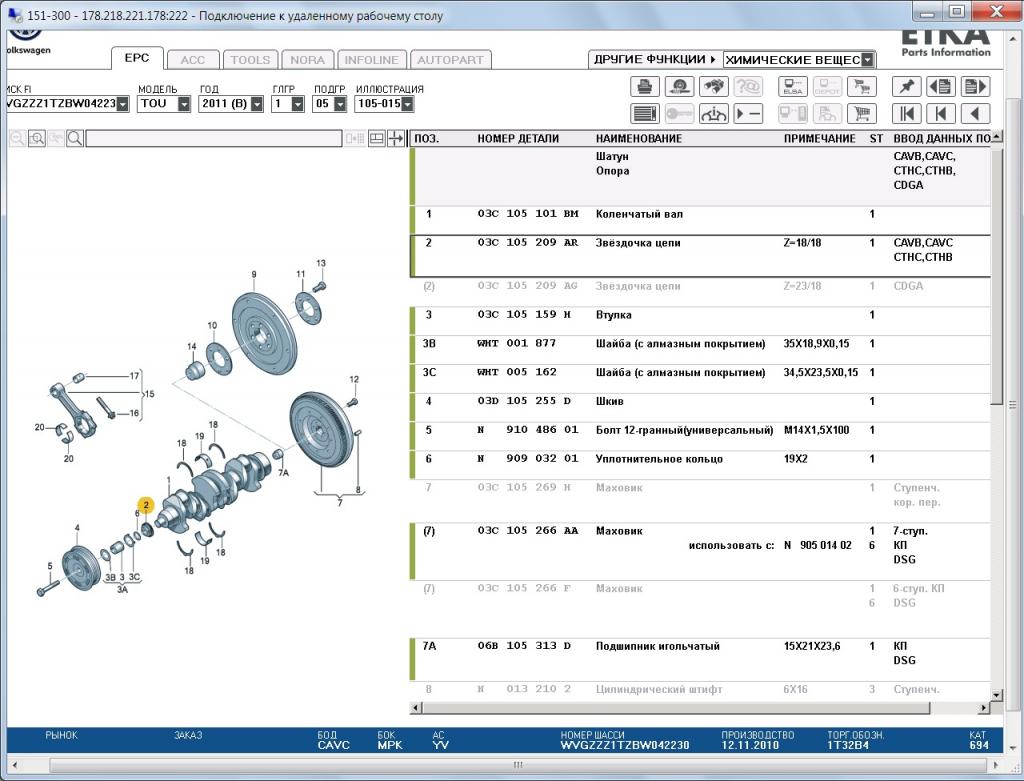Open the ИЛЛЮСТРАЦИЯ dropdown 105-015
1024x781 pixels.
click(408, 104)
